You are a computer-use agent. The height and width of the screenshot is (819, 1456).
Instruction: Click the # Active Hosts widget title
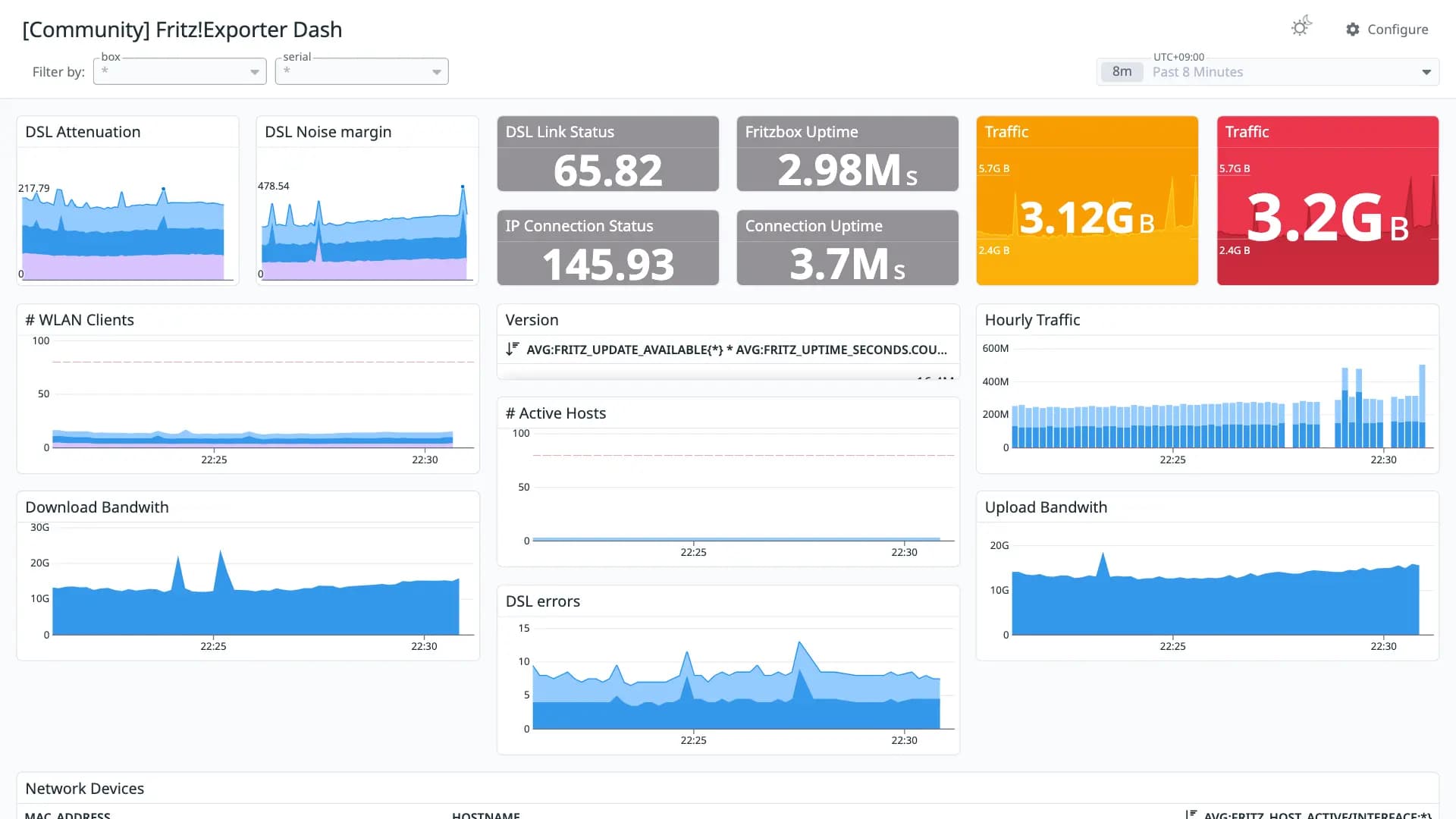(x=556, y=413)
